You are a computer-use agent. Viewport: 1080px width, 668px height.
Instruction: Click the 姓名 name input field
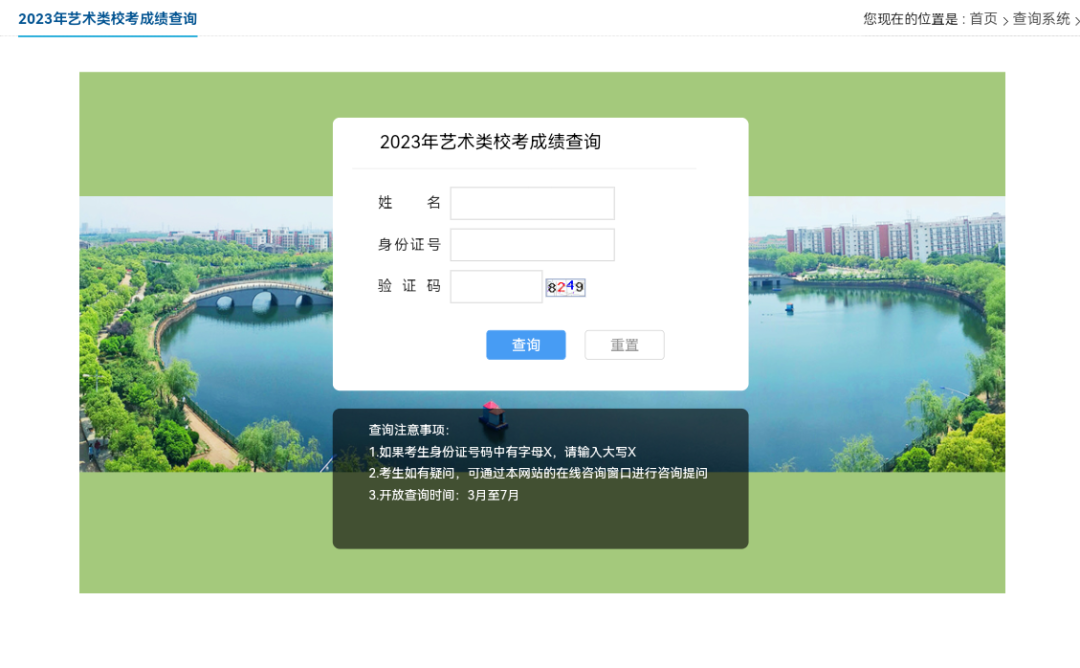[x=532, y=203]
